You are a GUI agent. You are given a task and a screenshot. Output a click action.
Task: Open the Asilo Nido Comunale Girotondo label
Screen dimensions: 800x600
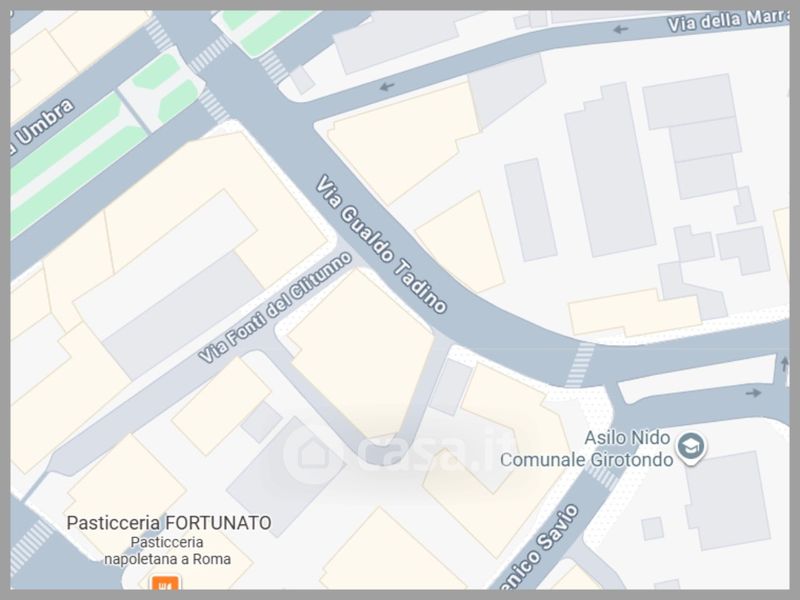pyautogui.click(x=587, y=449)
